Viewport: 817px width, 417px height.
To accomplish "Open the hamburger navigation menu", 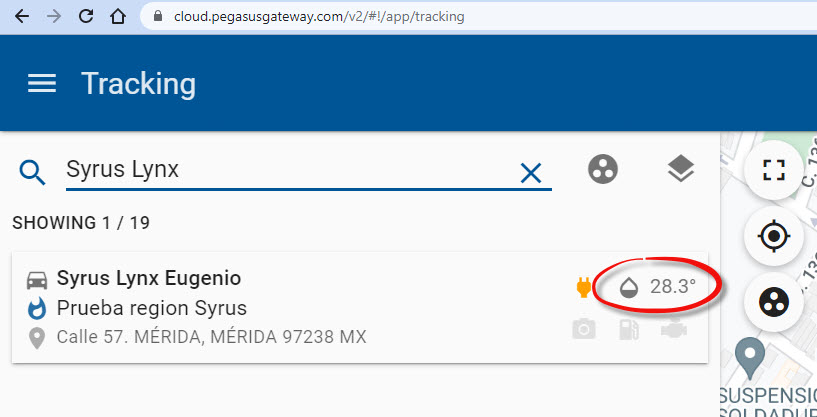I will click(41, 84).
